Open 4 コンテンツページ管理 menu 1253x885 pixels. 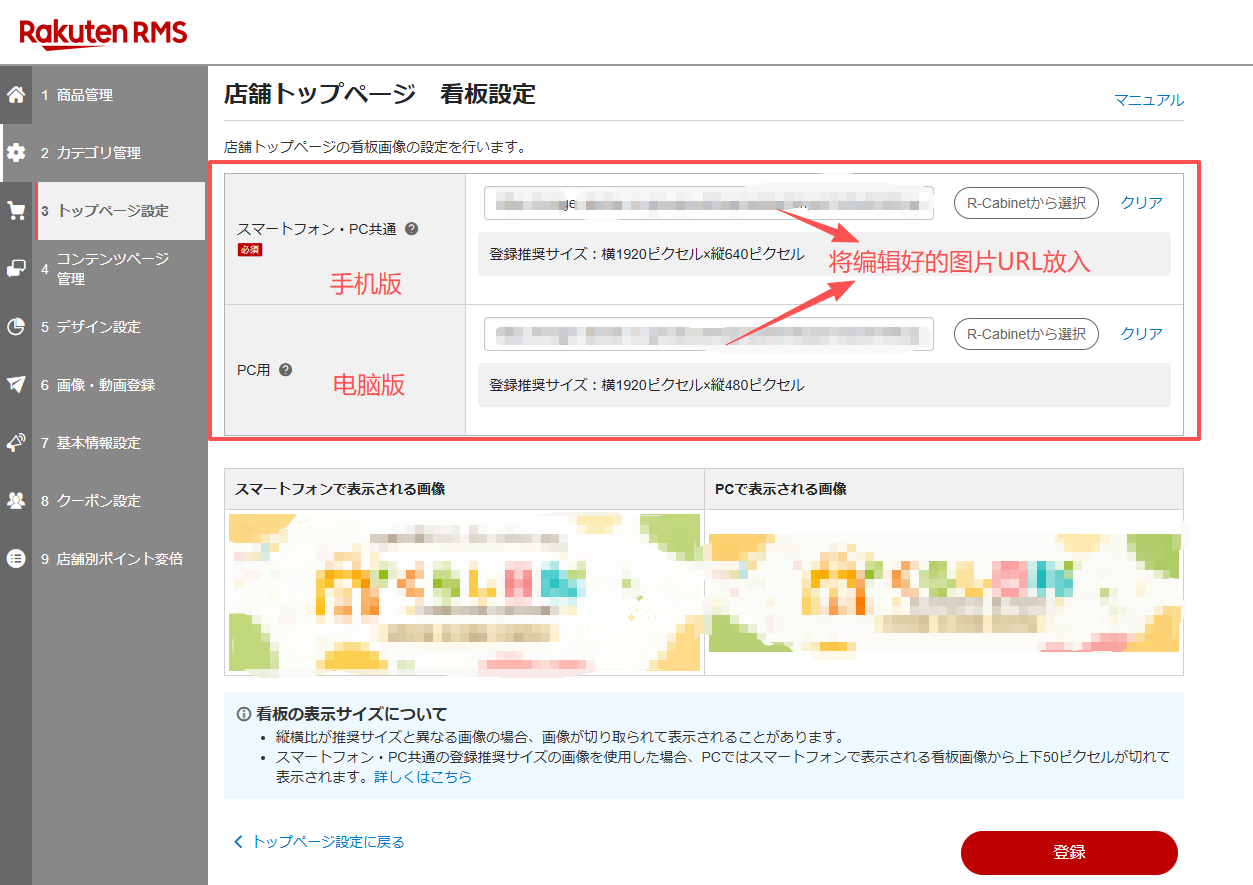point(119,269)
